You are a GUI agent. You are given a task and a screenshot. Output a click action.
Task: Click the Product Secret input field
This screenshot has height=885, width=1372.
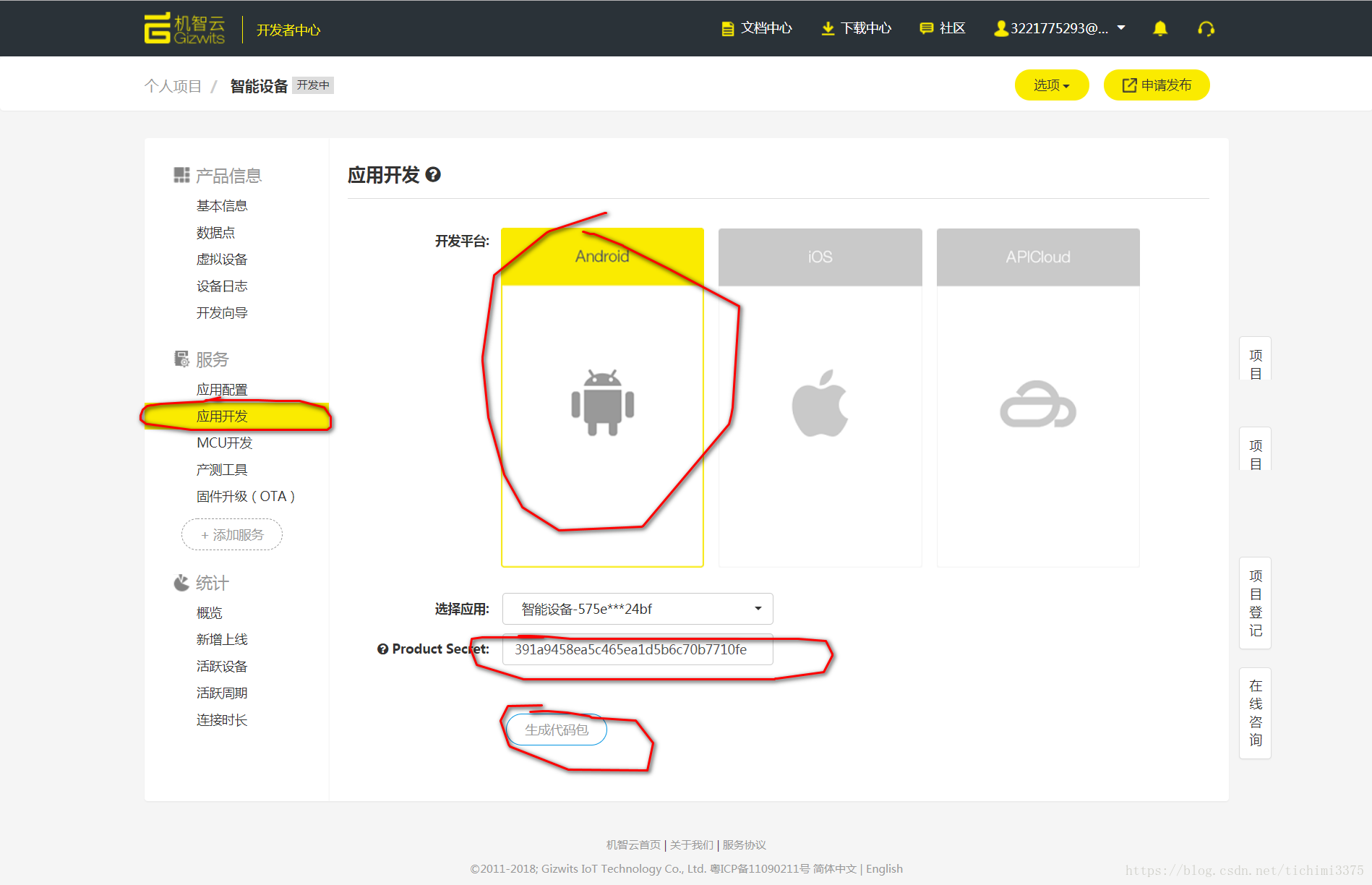click(638, 649)
